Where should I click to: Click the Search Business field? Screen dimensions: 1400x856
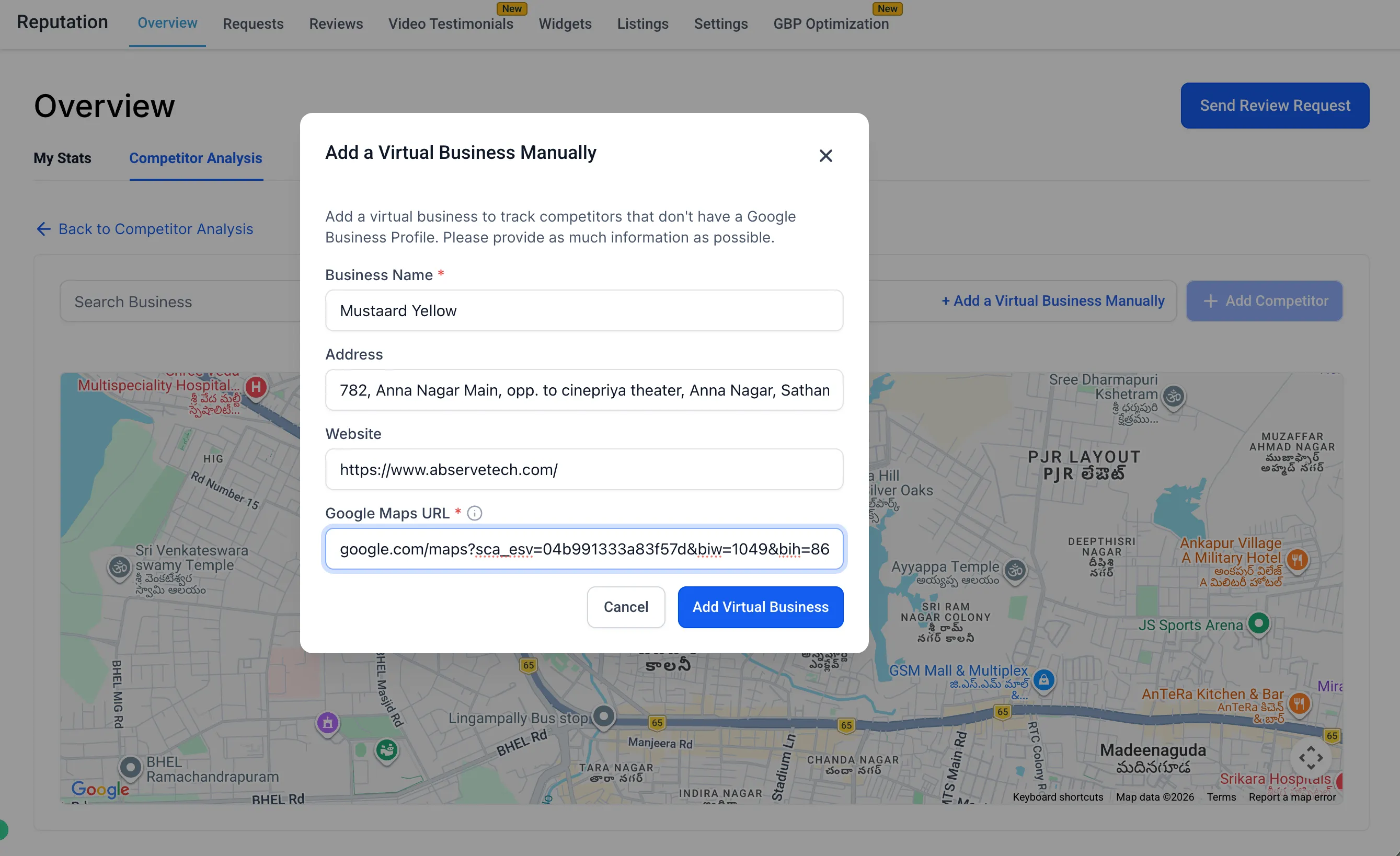pos(179,302)
